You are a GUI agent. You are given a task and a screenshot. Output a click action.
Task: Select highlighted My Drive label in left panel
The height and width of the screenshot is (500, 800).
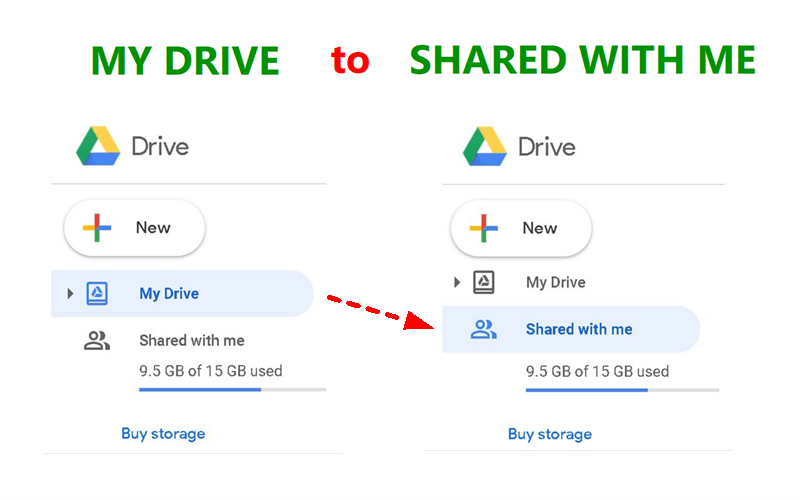169,294
